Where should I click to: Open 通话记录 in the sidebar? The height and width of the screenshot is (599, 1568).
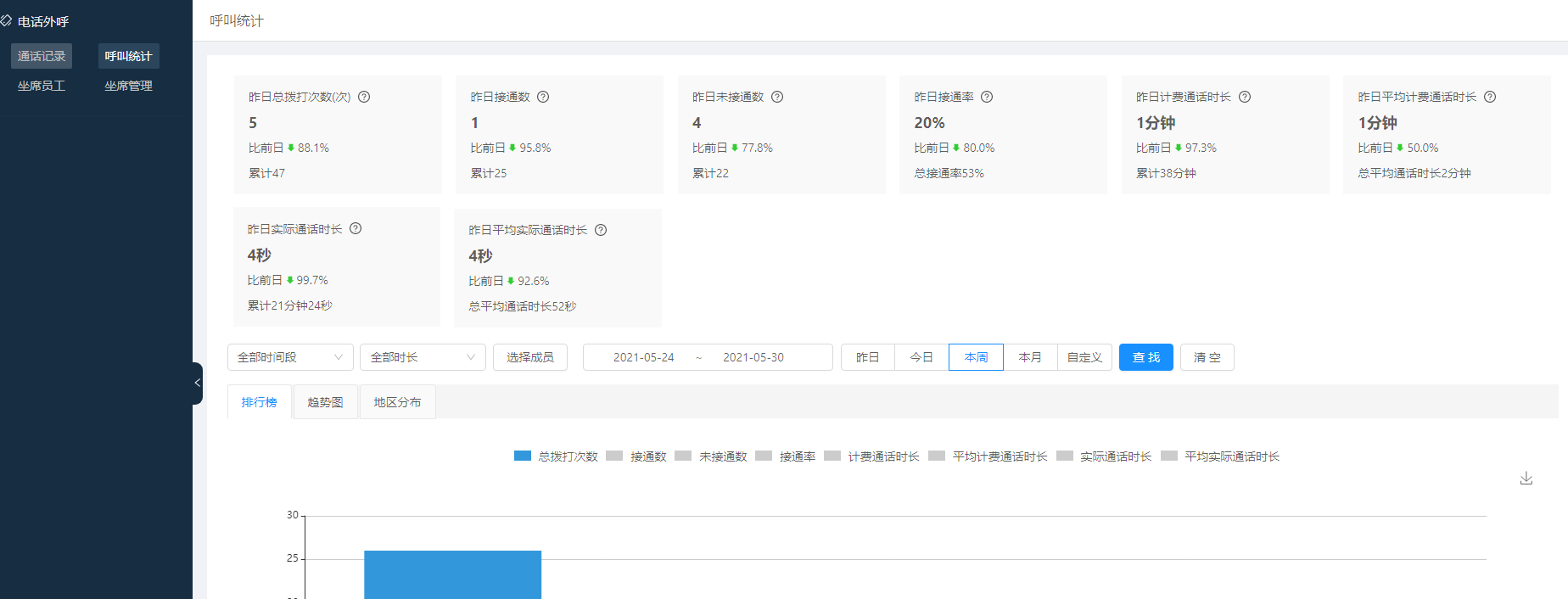(x=42, y=56)
